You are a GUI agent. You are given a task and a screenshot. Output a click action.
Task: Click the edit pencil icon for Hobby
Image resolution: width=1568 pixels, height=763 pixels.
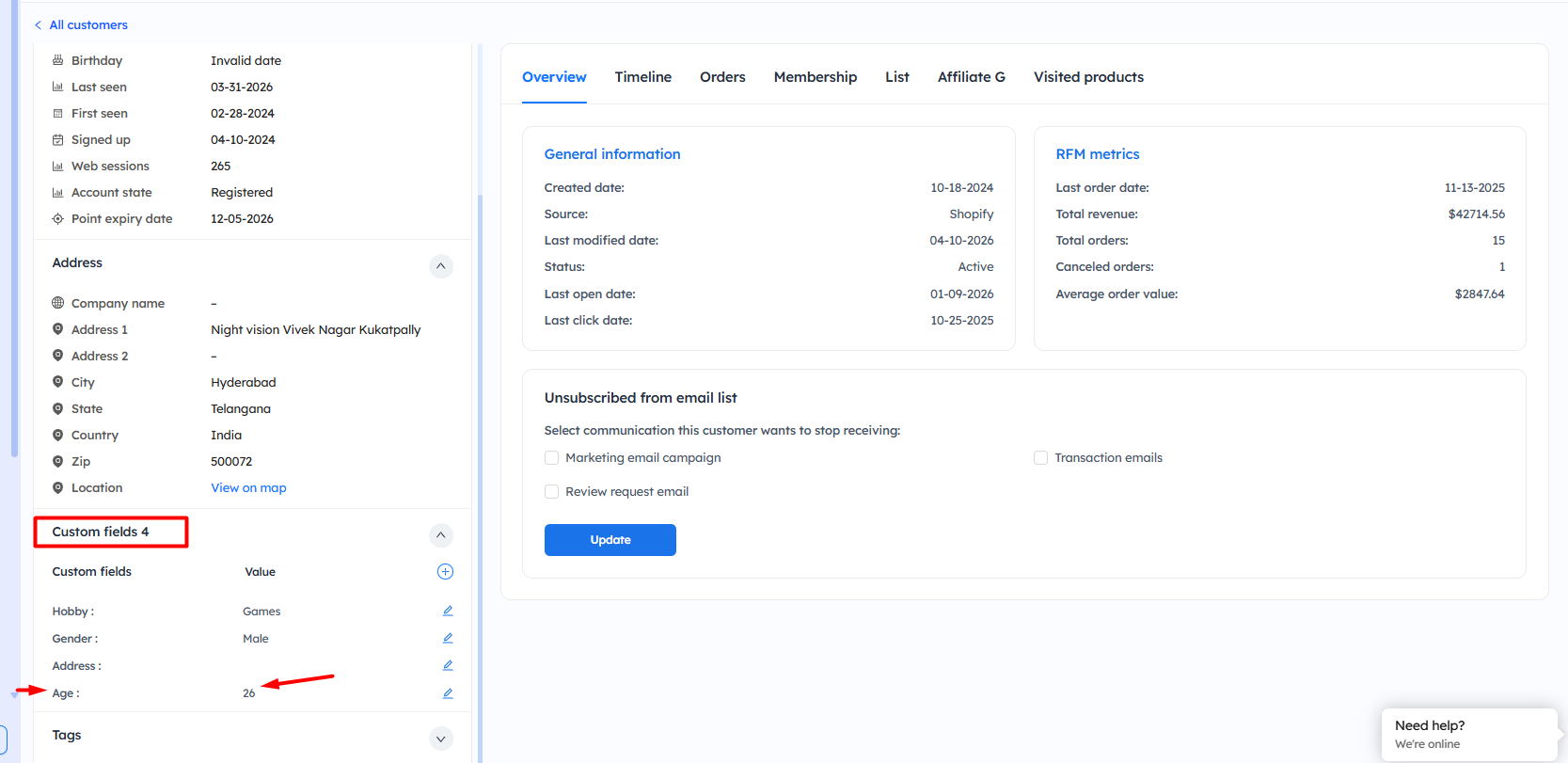pos(448,612)
